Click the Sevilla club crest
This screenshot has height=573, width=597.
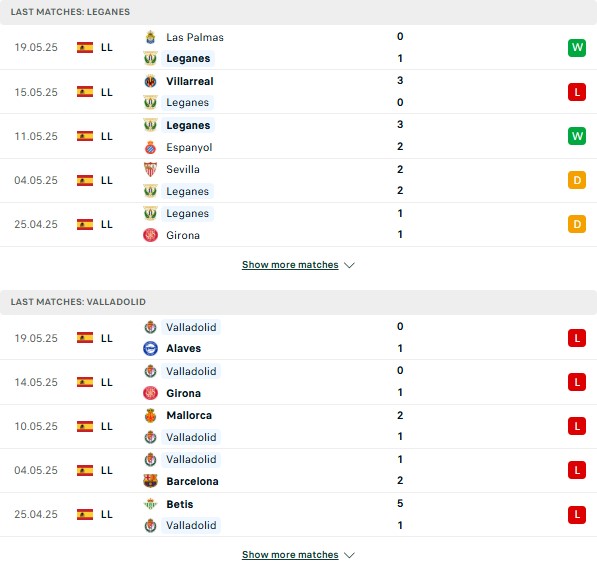[150, 169]
